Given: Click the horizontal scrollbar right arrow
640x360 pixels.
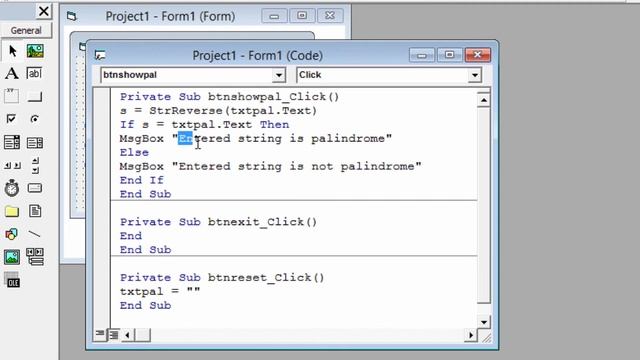Looking at the screenshot, I should coord(471,335).
